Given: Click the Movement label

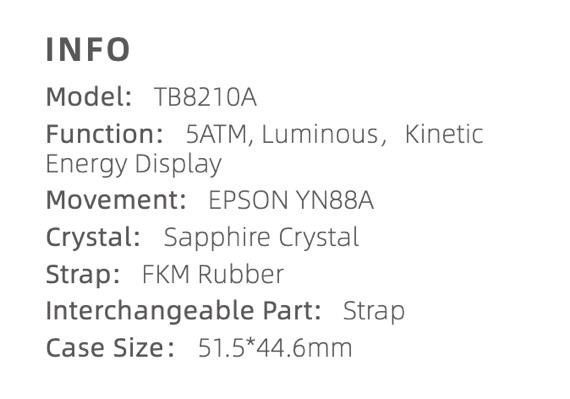Looking at the screenshot, I should point(116,200).
